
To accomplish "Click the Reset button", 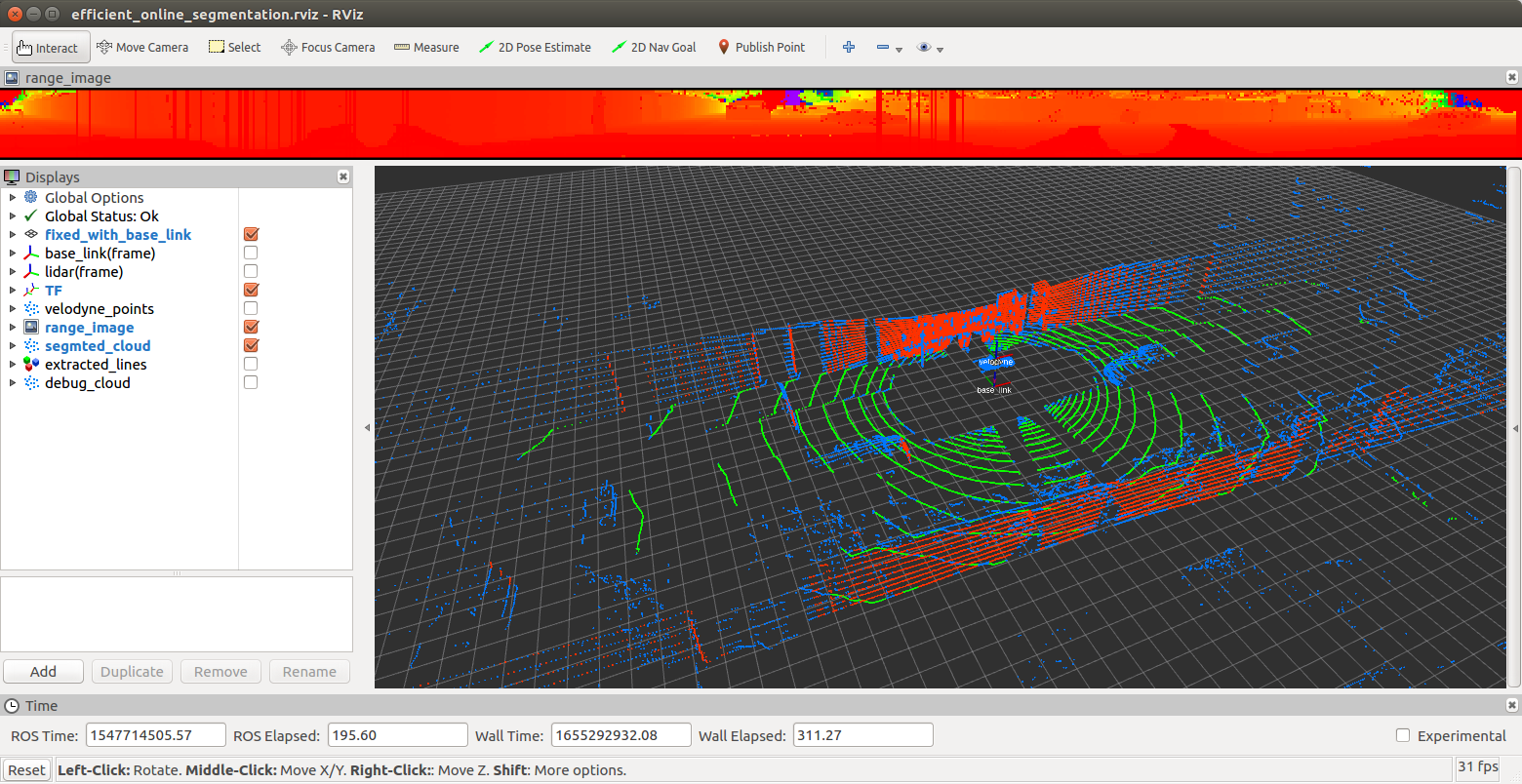I will point(26,769).
